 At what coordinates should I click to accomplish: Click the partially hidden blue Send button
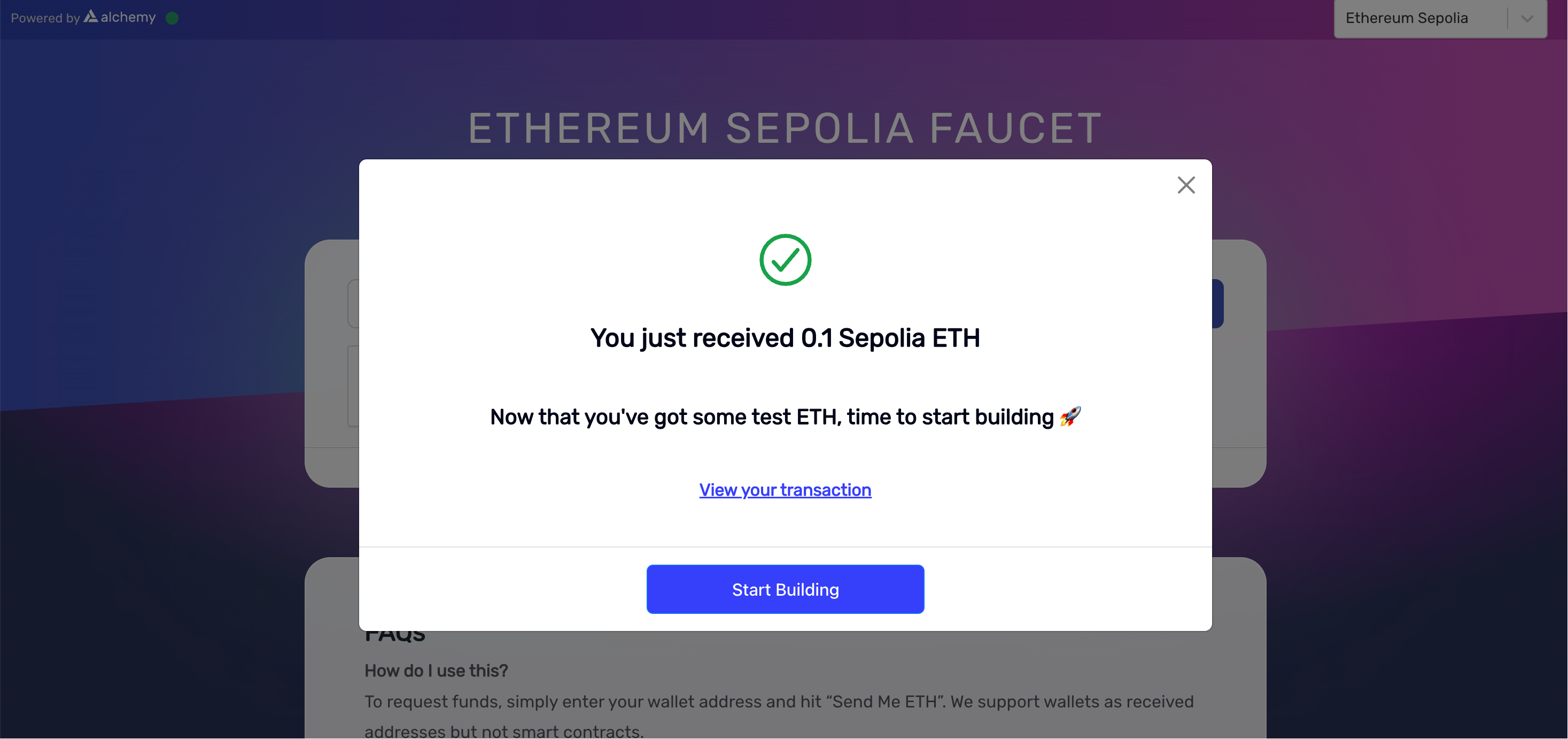point(1217,303)
